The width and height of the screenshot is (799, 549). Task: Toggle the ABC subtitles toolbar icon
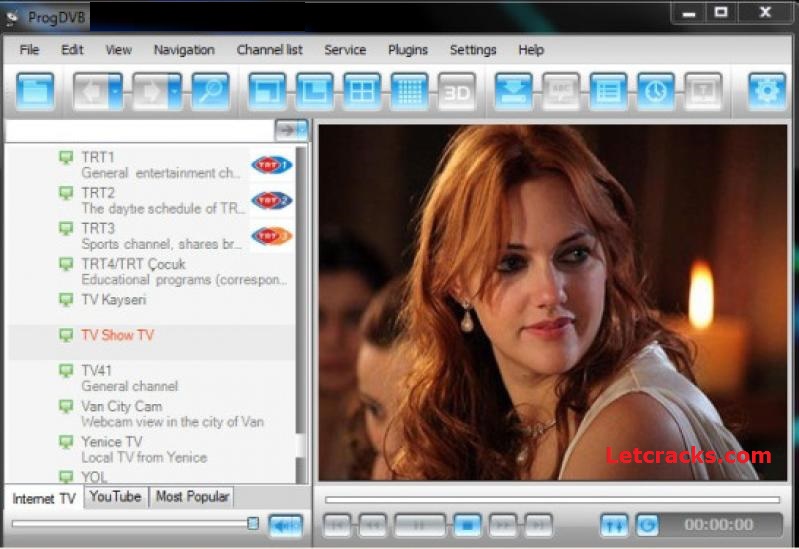coord(561,92)
